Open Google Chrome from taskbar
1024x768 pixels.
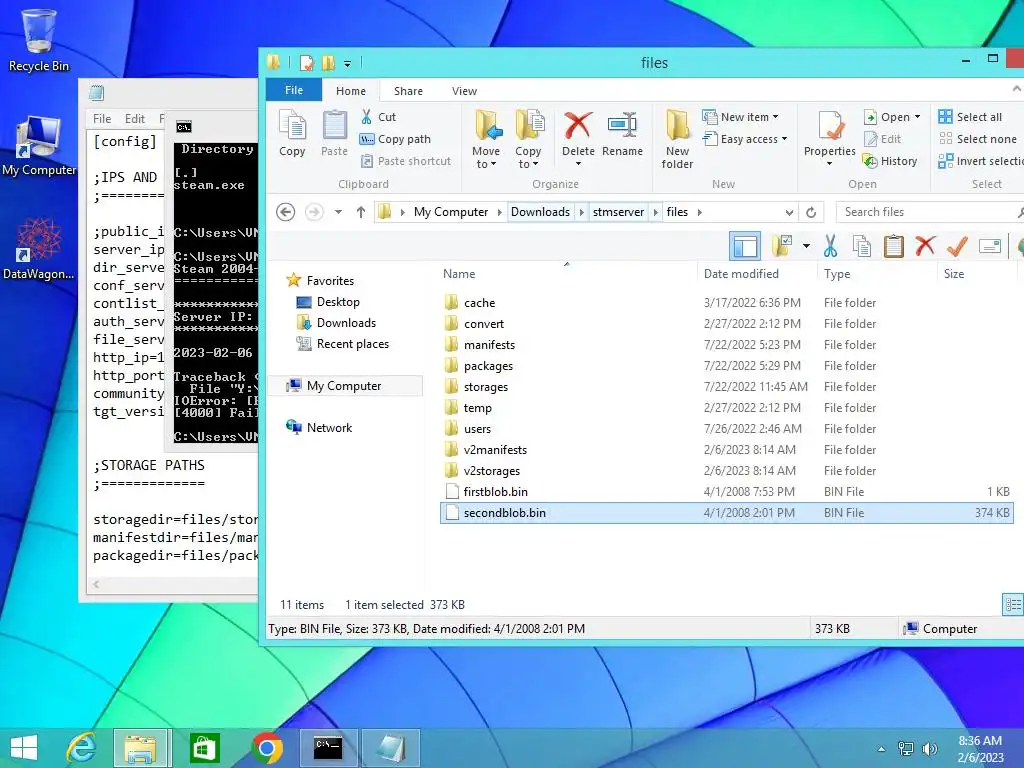[267, 748]
